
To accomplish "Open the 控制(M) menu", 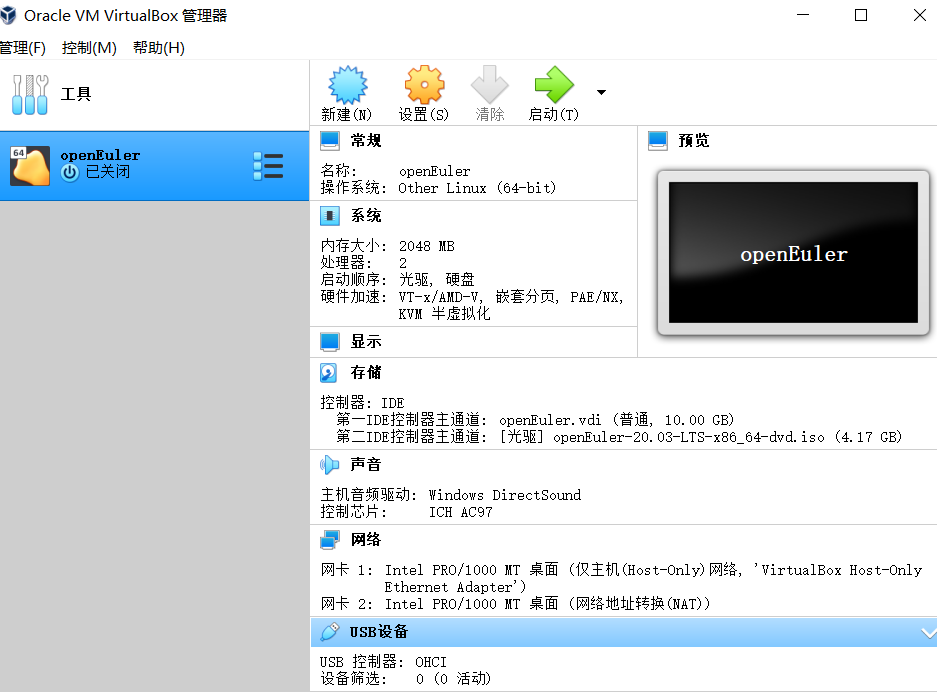I will click(x=88, y=47).
